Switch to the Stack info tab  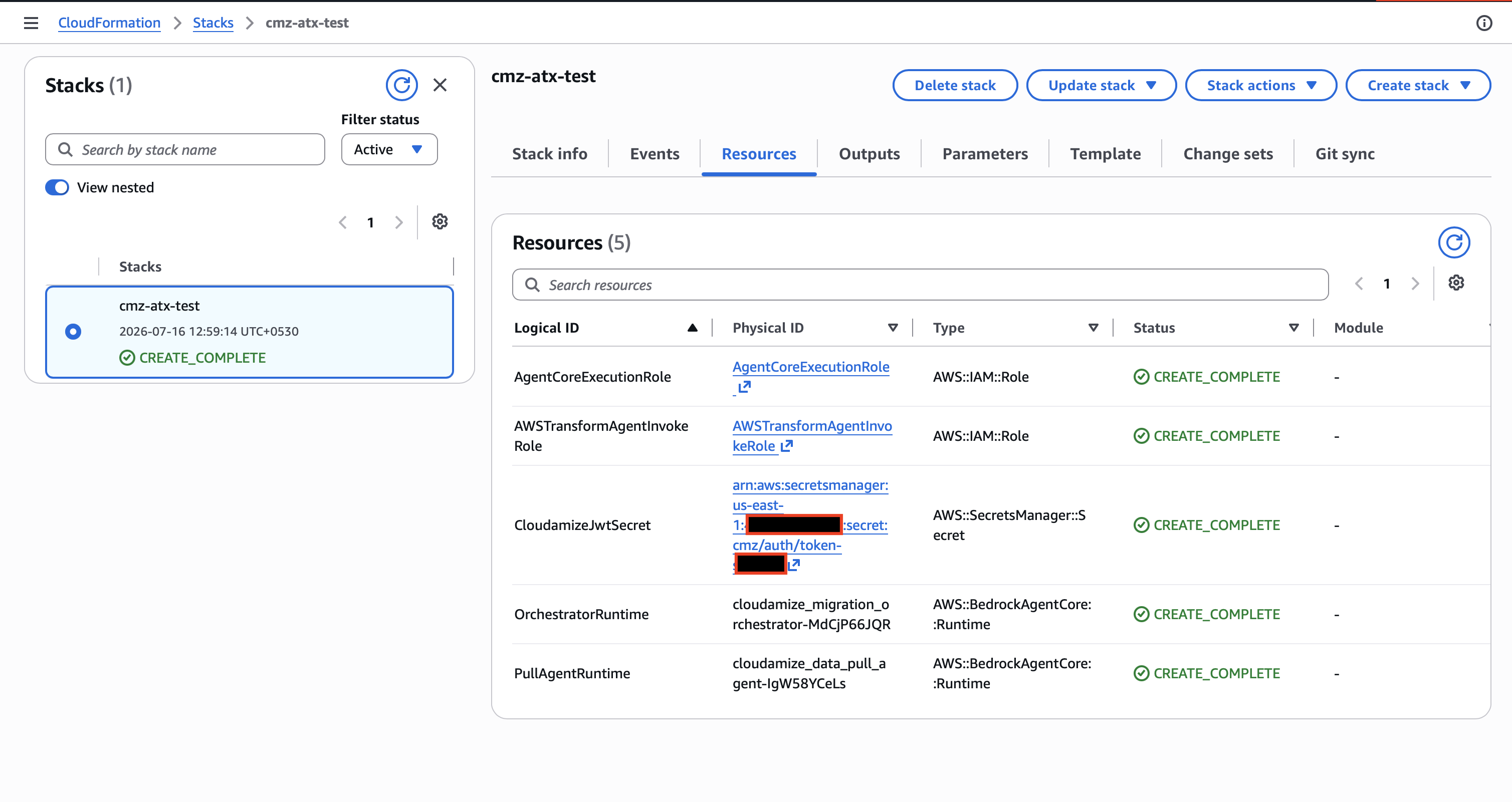[x=549, y=154]
